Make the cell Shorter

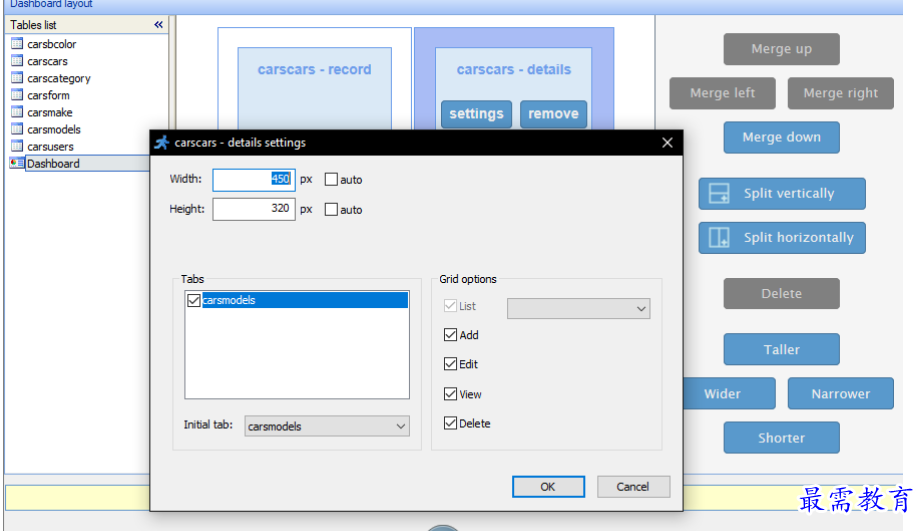tap(781, 438)
